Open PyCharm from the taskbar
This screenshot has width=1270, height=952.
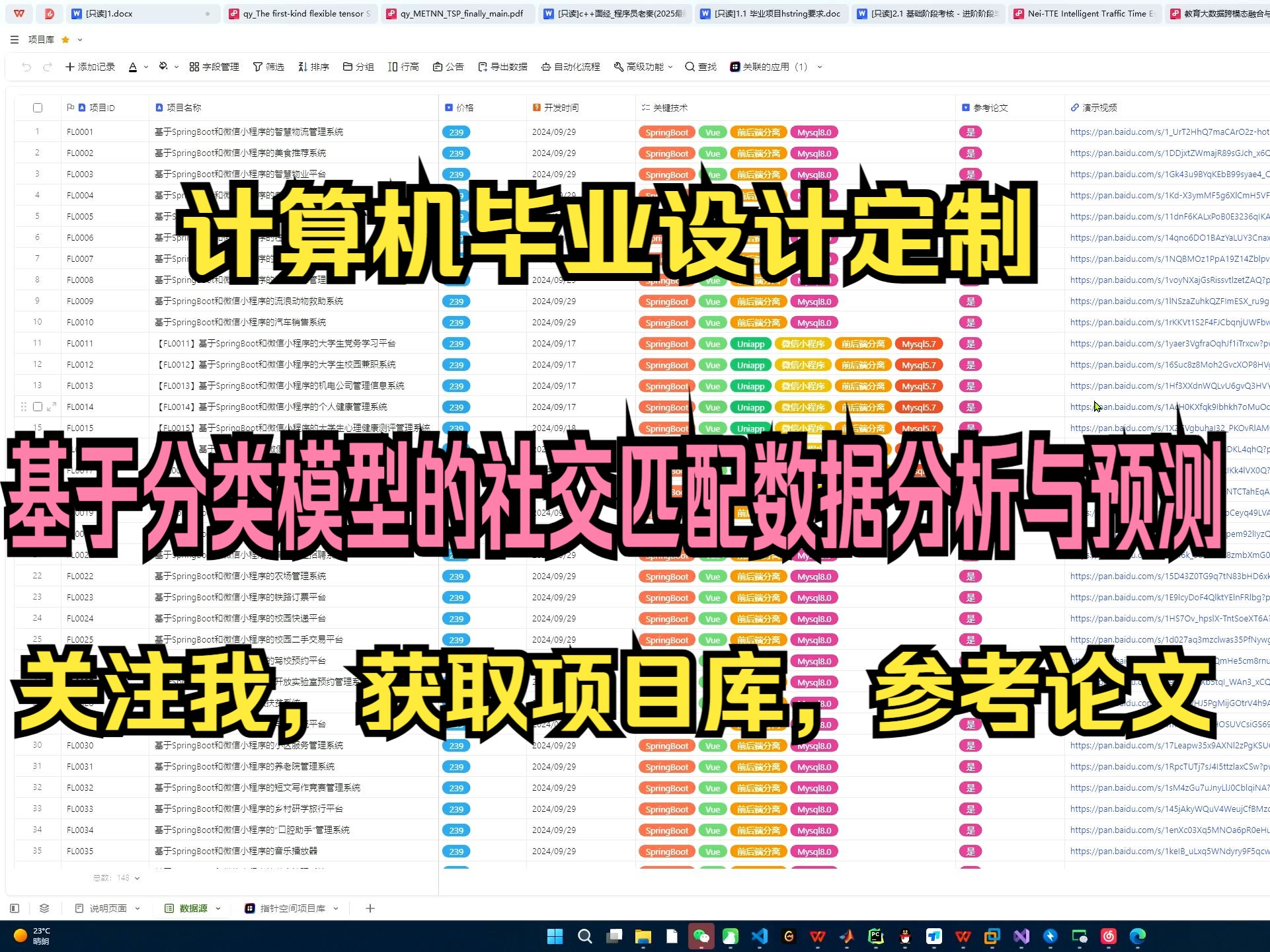876,936
